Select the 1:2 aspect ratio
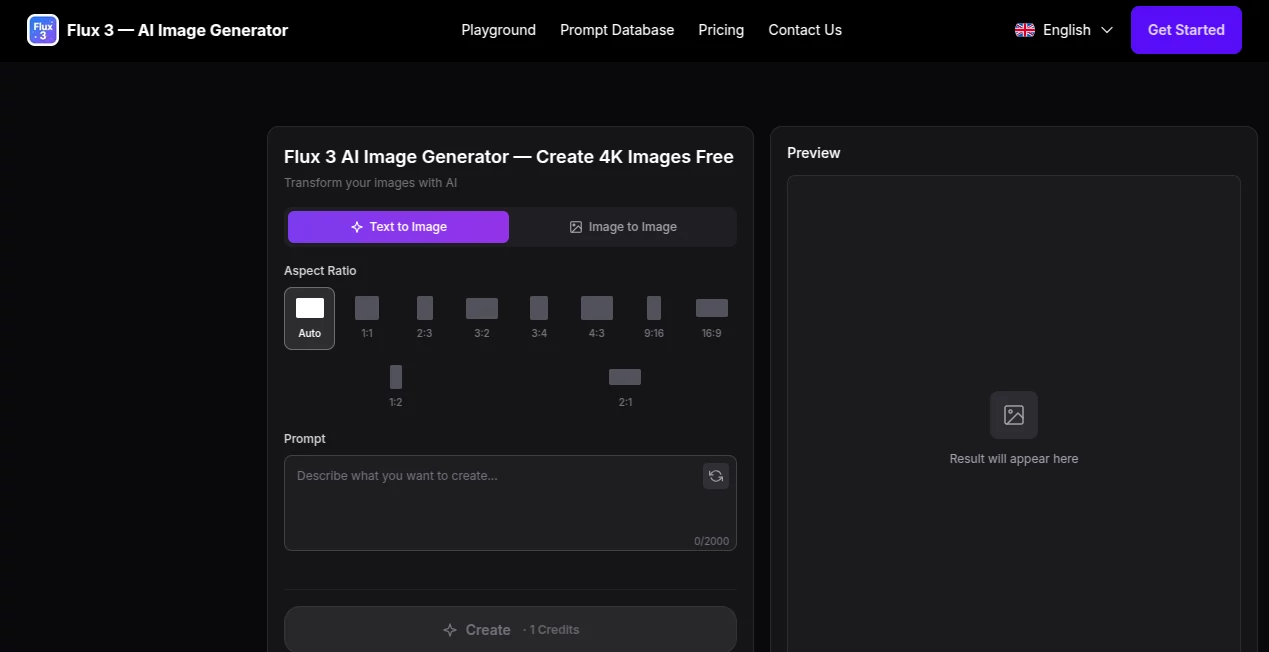Viewport: 1269px width, 652px height. tap(396, 387)
